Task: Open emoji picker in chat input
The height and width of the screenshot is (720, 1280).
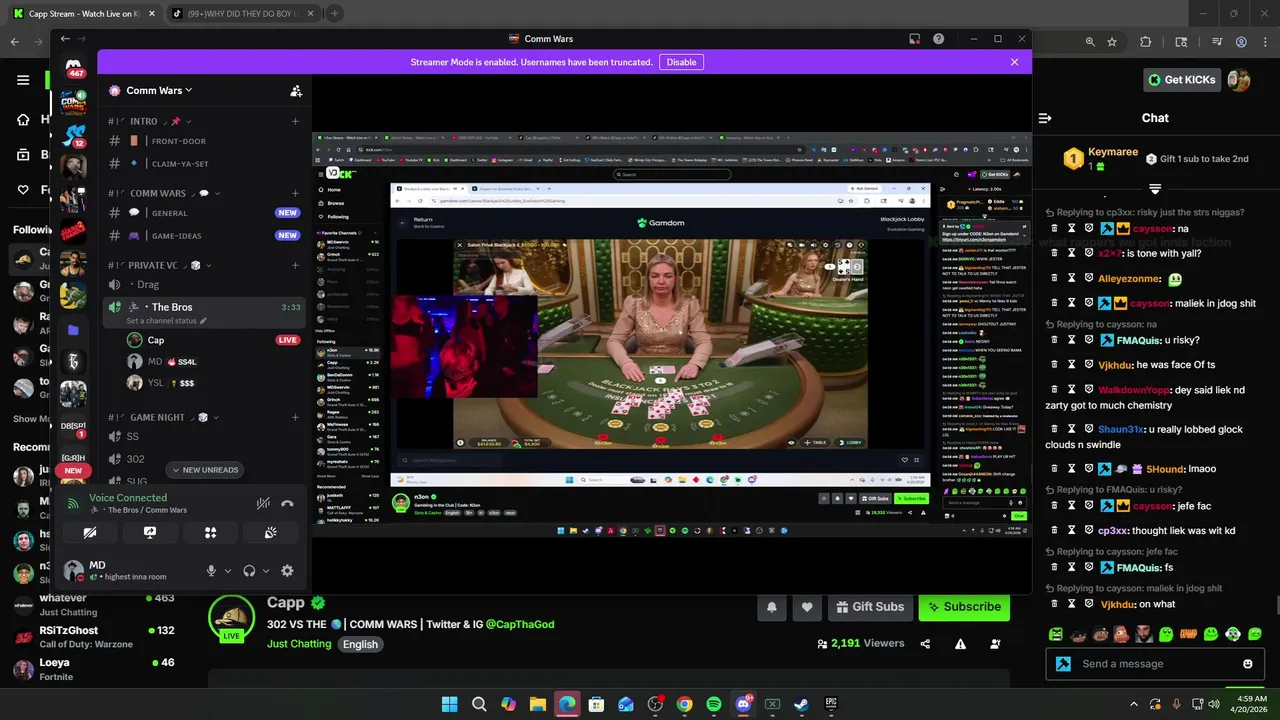Action: (x=1247, y=664)
